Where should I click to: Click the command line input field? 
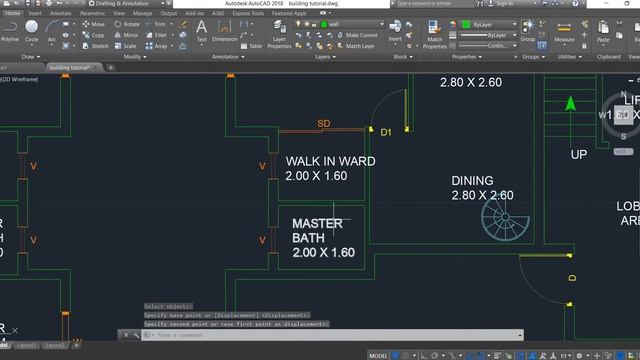point(332,335)
